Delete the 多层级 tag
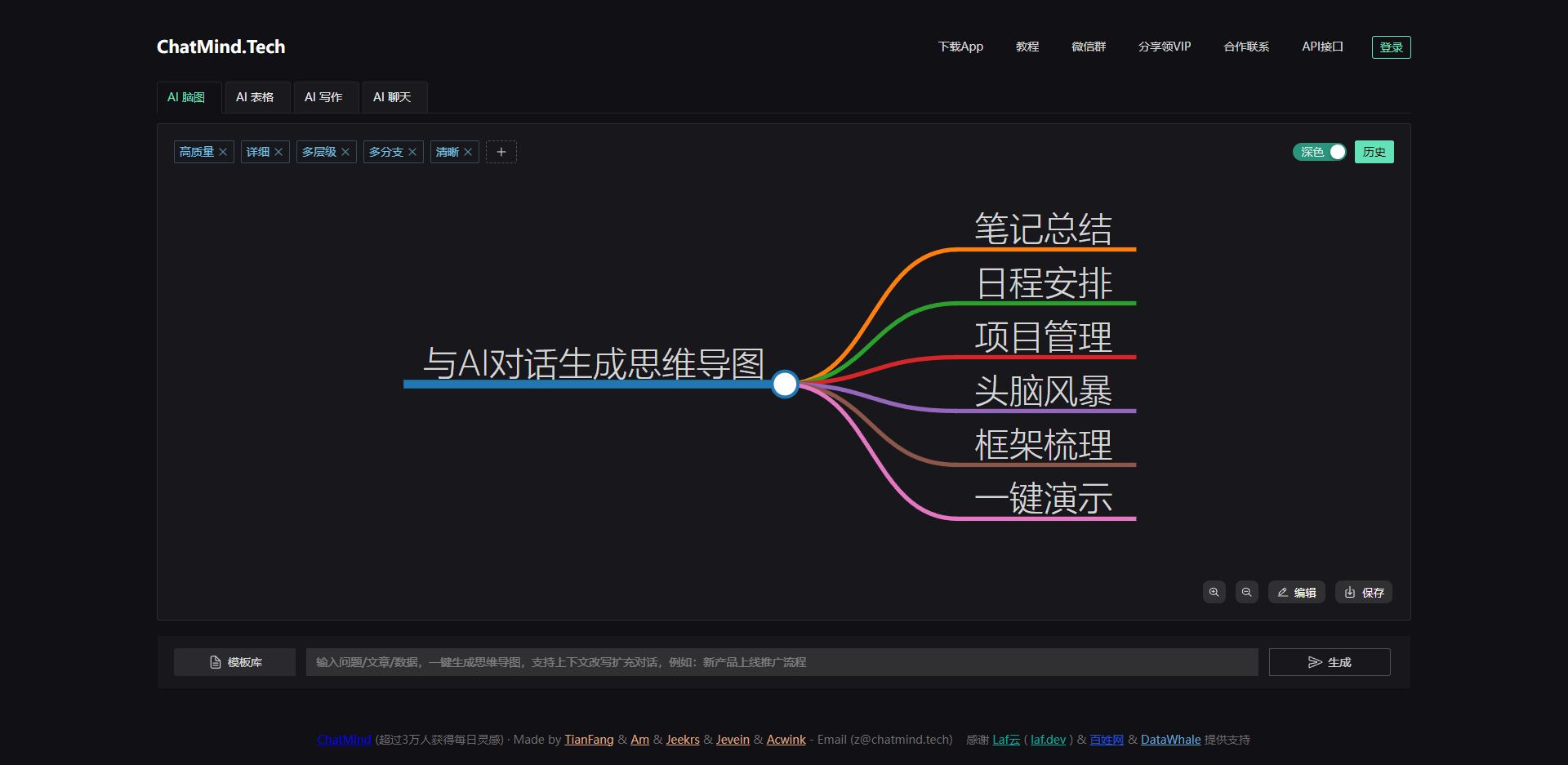Screen dimensions: 1568x765 coord(345,152)
